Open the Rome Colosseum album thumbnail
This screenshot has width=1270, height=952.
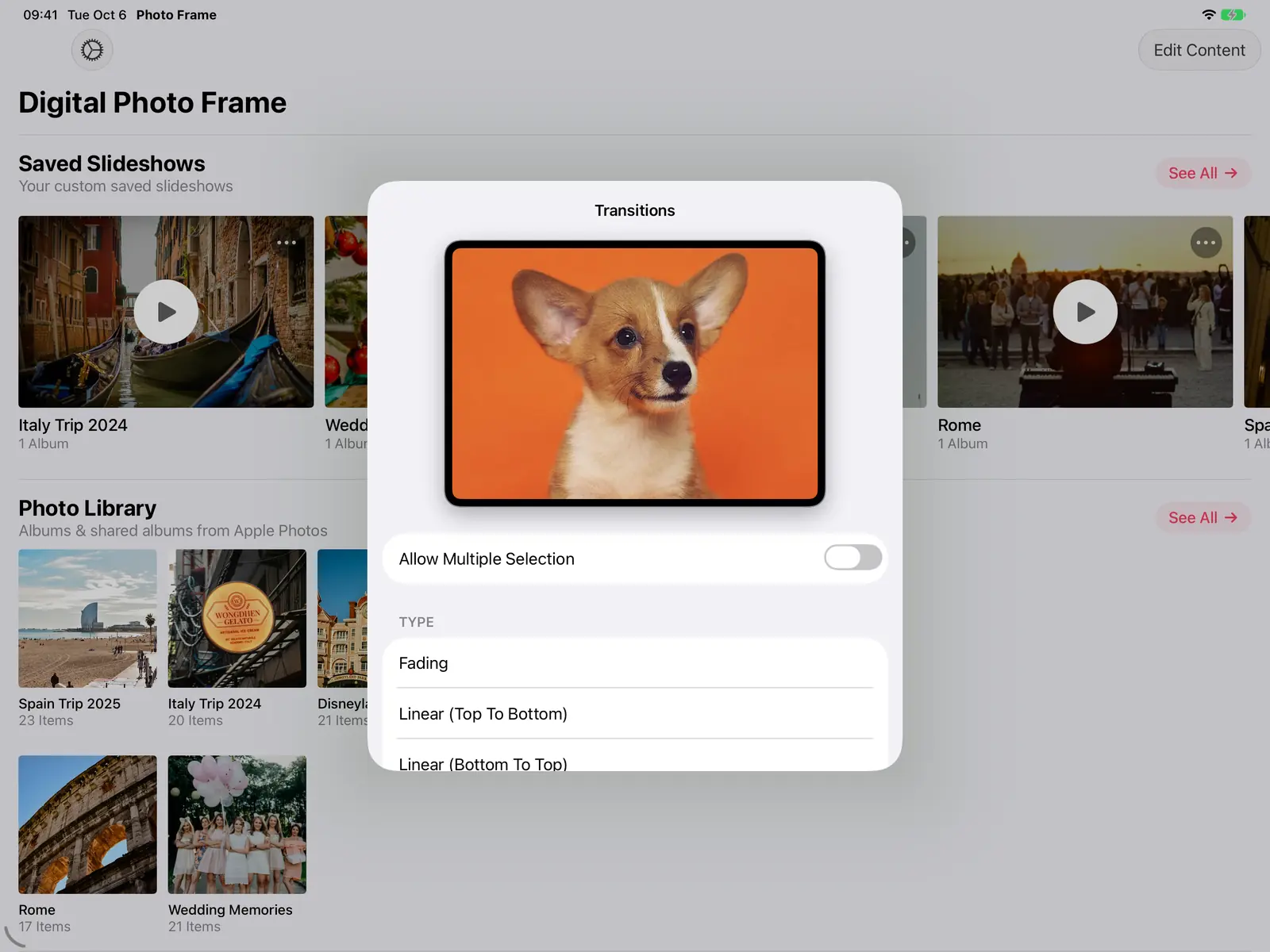tap(87, 824)
